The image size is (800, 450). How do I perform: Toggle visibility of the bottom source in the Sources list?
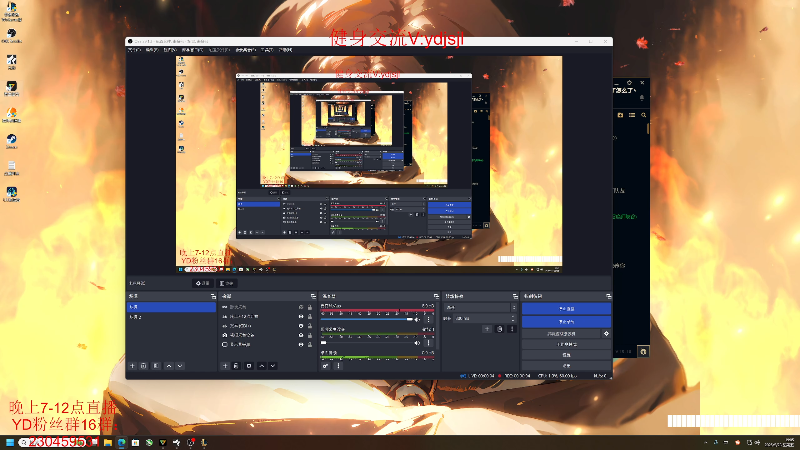(x=301, y=345)
